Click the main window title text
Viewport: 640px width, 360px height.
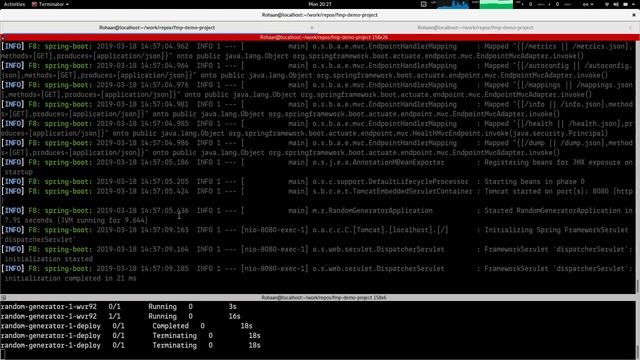(x=320, y=15)
